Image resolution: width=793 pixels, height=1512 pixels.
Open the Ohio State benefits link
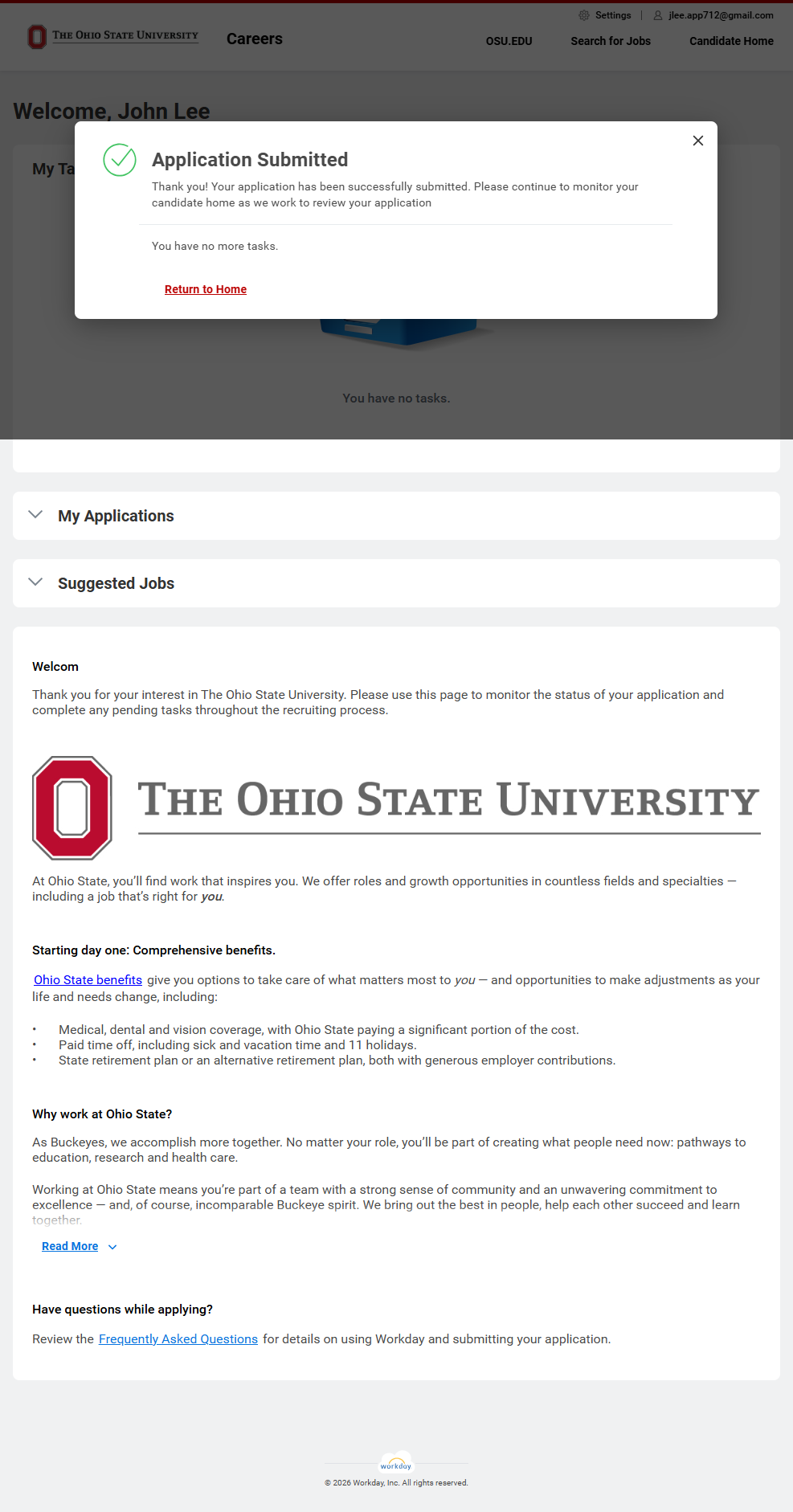click(x=88, y=980)
